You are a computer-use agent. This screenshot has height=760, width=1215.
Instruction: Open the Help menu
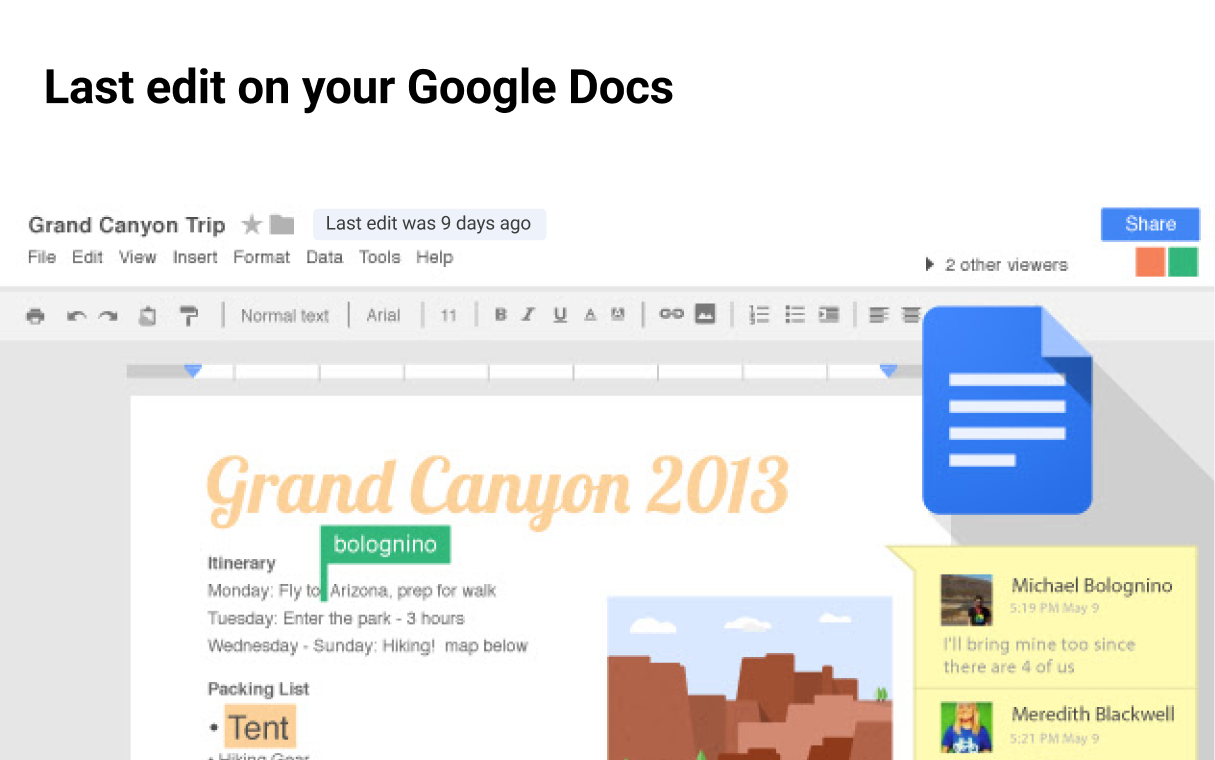(435, 257)
